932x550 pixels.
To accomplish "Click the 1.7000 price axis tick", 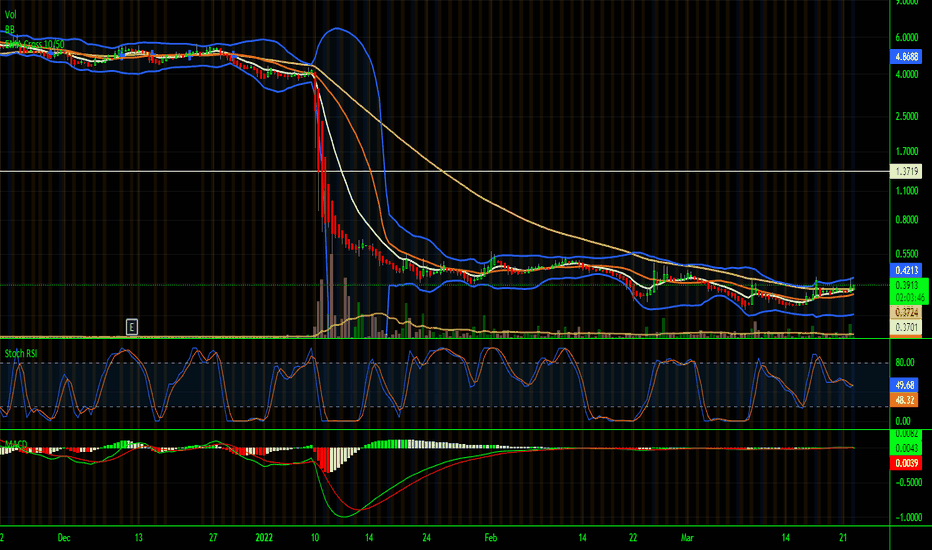I will (907, 152).
